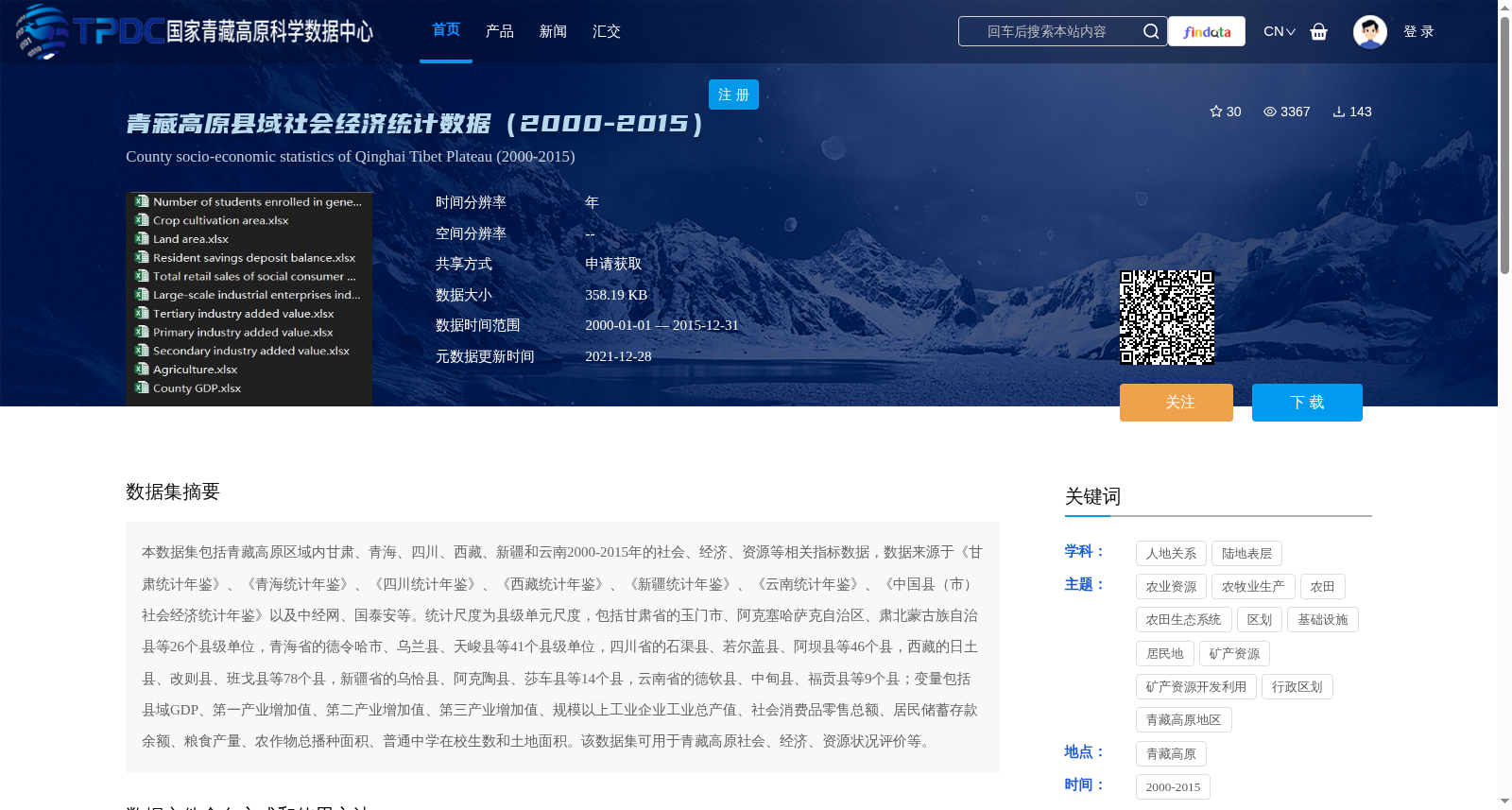Click Excel icon beside Primary industry added value.xlsx
Image resolution: width=1512 pixels, height=810 pixels.
(x=142, y=332)
